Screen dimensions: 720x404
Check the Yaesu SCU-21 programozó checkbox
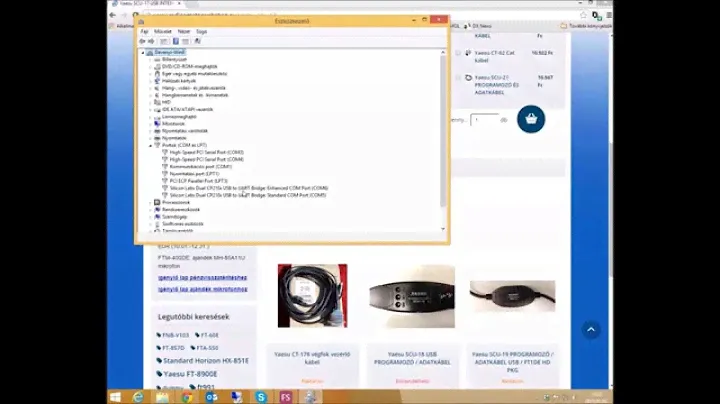pos(458,77)
